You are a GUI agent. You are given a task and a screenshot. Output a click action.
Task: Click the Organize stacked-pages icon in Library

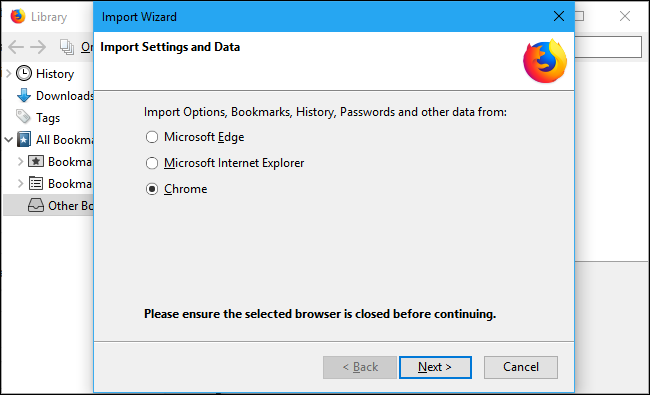tap(67, 47)
